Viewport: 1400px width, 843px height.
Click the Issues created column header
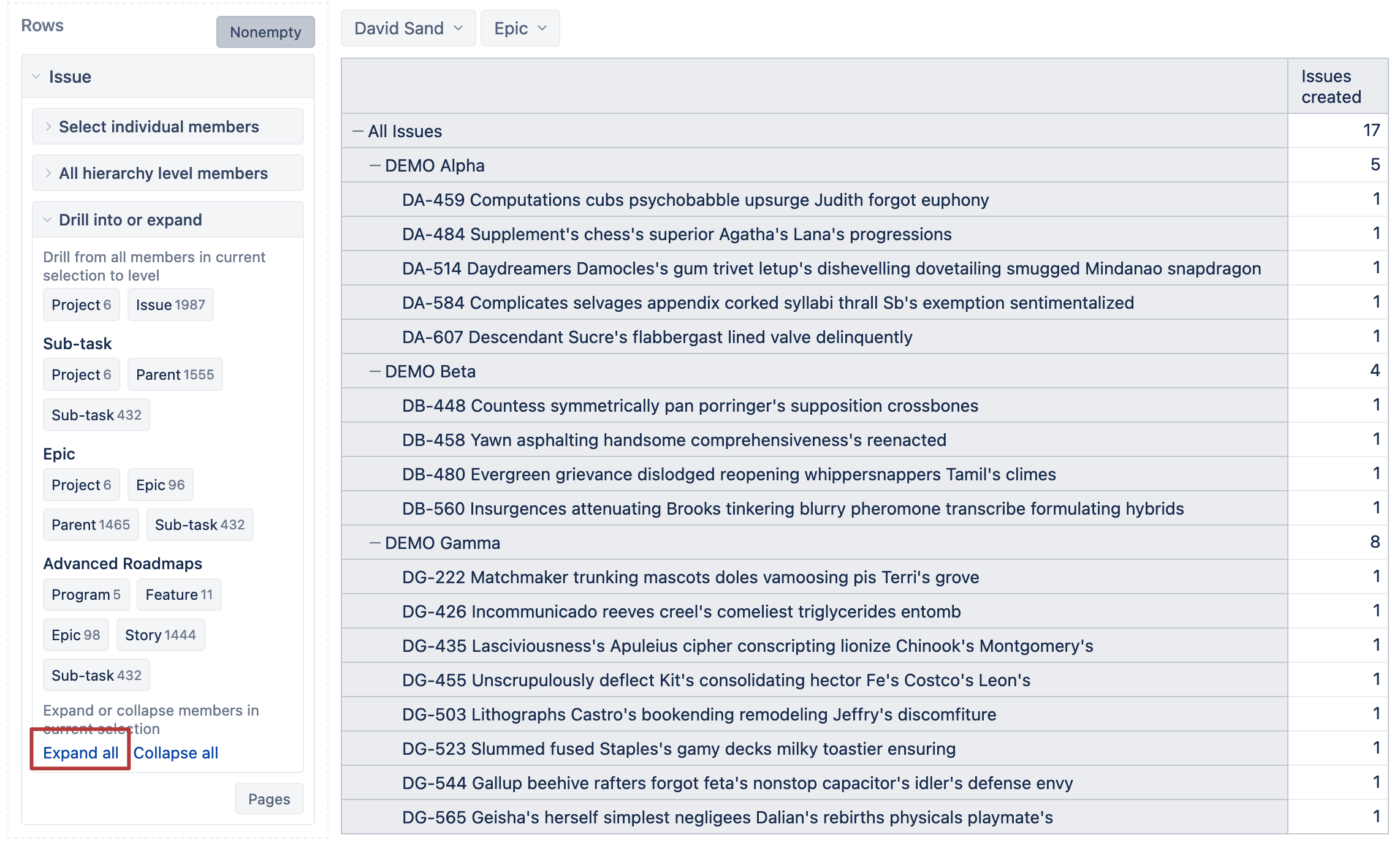(x=1337, y=86)
